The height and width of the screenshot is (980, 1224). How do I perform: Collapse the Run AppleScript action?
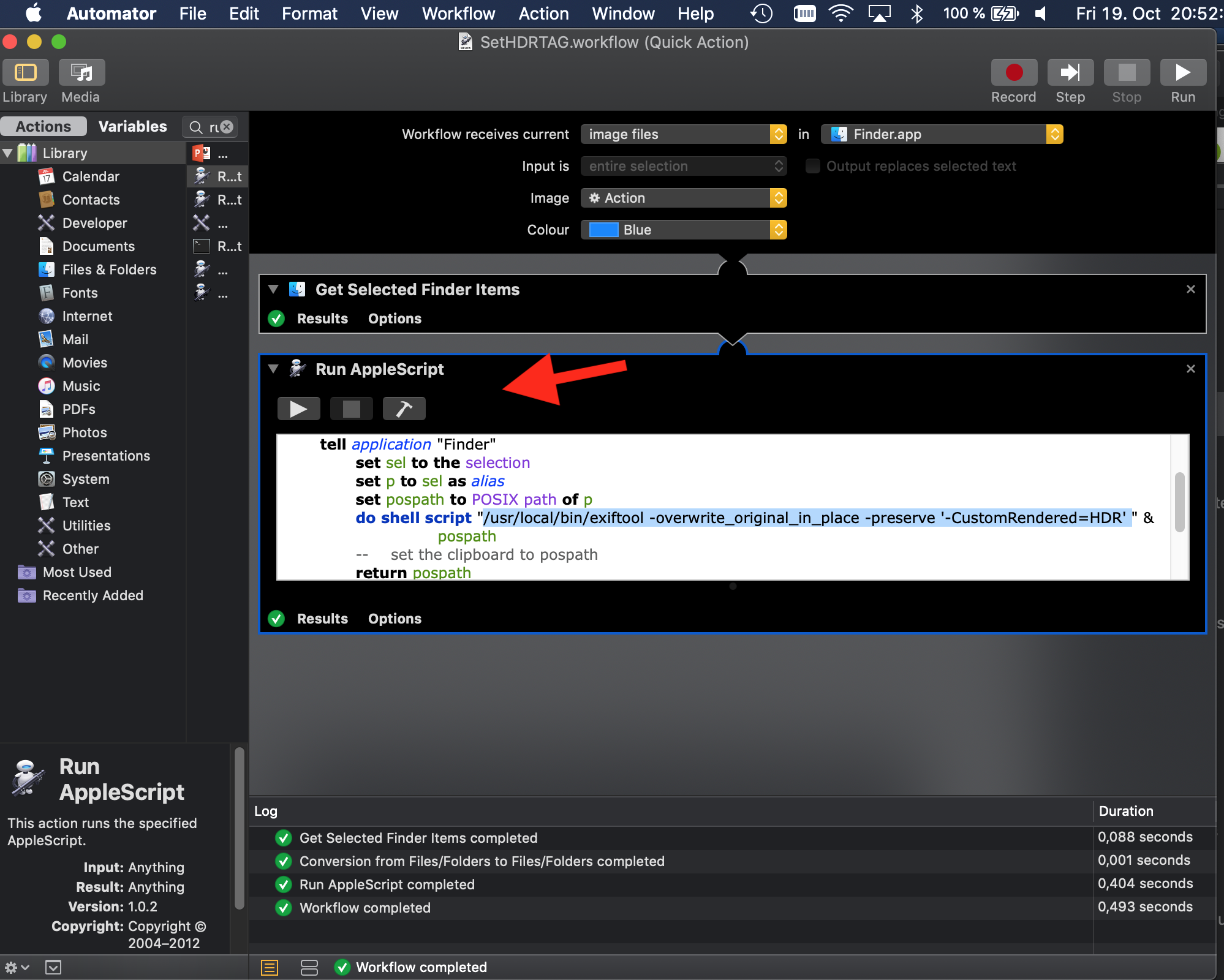click(x=273, y=369)
